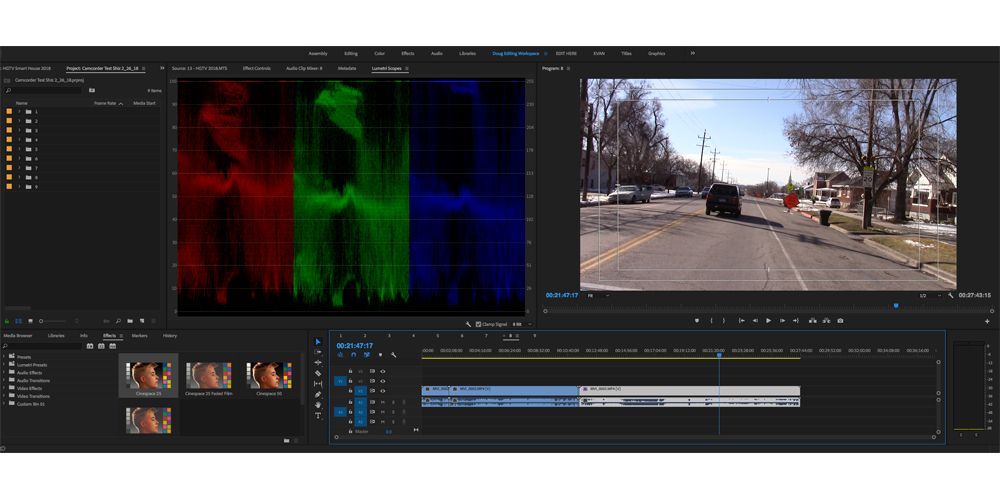Toggle V1 track output eye
This screenshot has height=500, width=1000.
click(x=383, y=391)
